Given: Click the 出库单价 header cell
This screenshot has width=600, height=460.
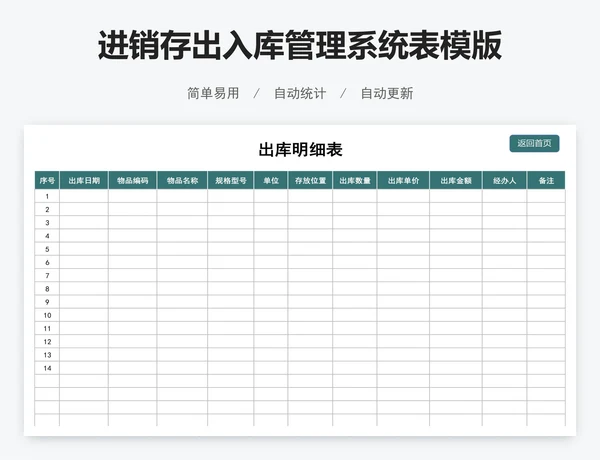Looking at the screenshot, I should [403, 181].
